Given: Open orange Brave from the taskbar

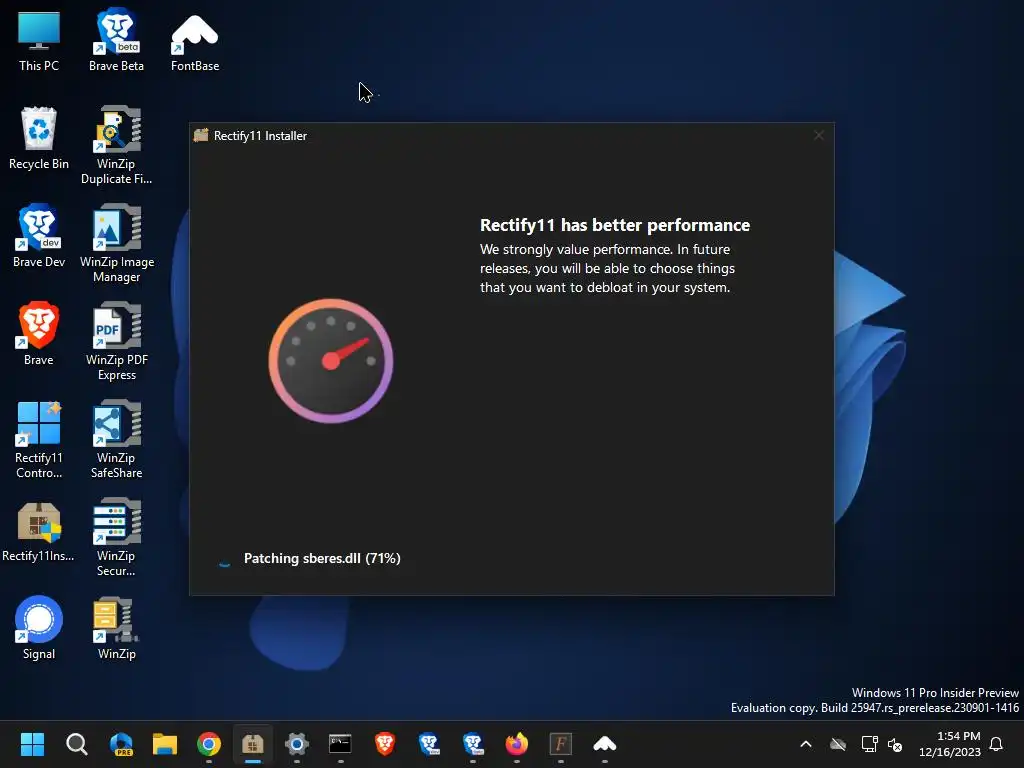Looking at the screenshot, I should [x=385, y=744].
